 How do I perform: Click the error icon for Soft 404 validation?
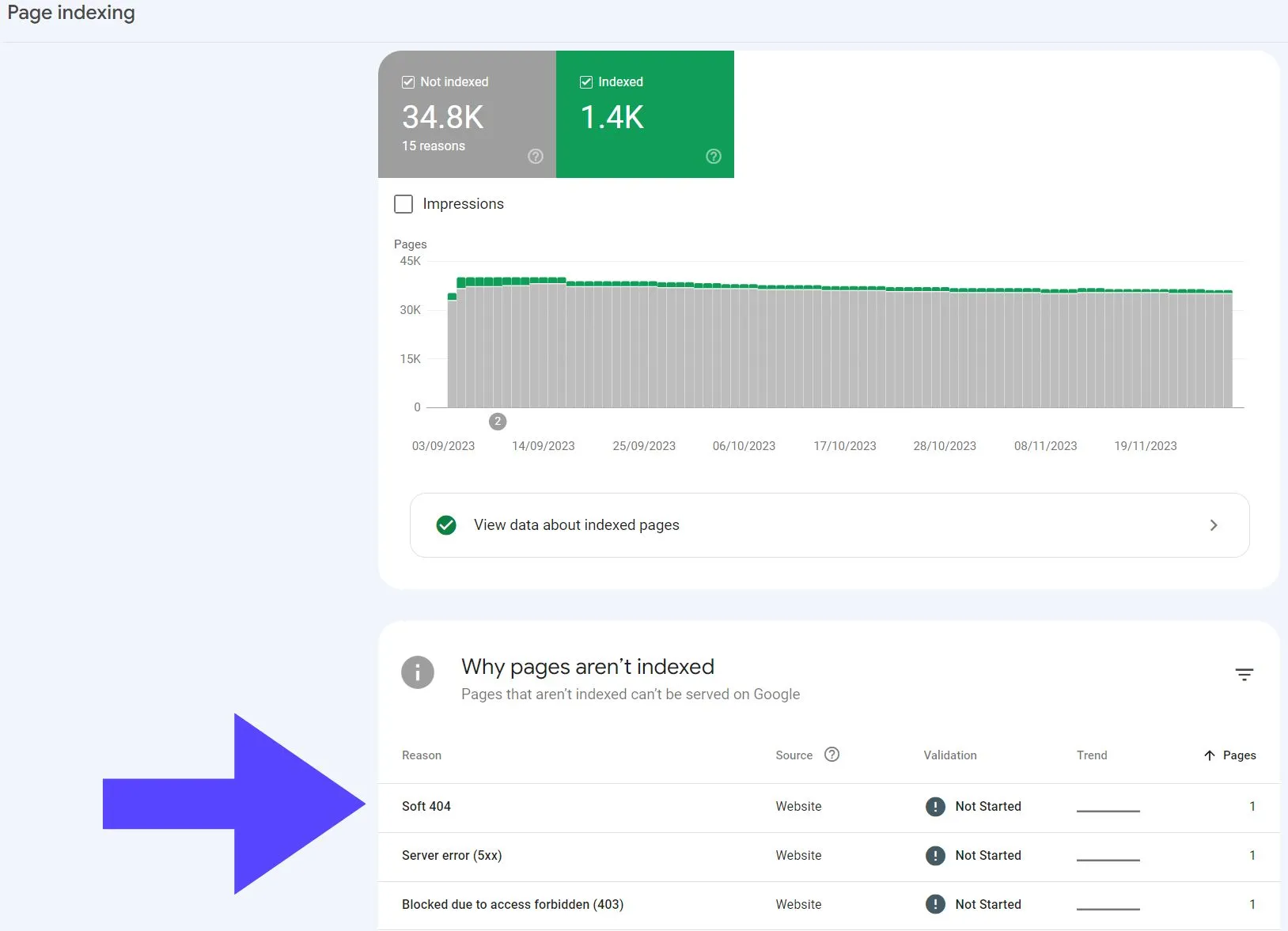pos(935,807)
